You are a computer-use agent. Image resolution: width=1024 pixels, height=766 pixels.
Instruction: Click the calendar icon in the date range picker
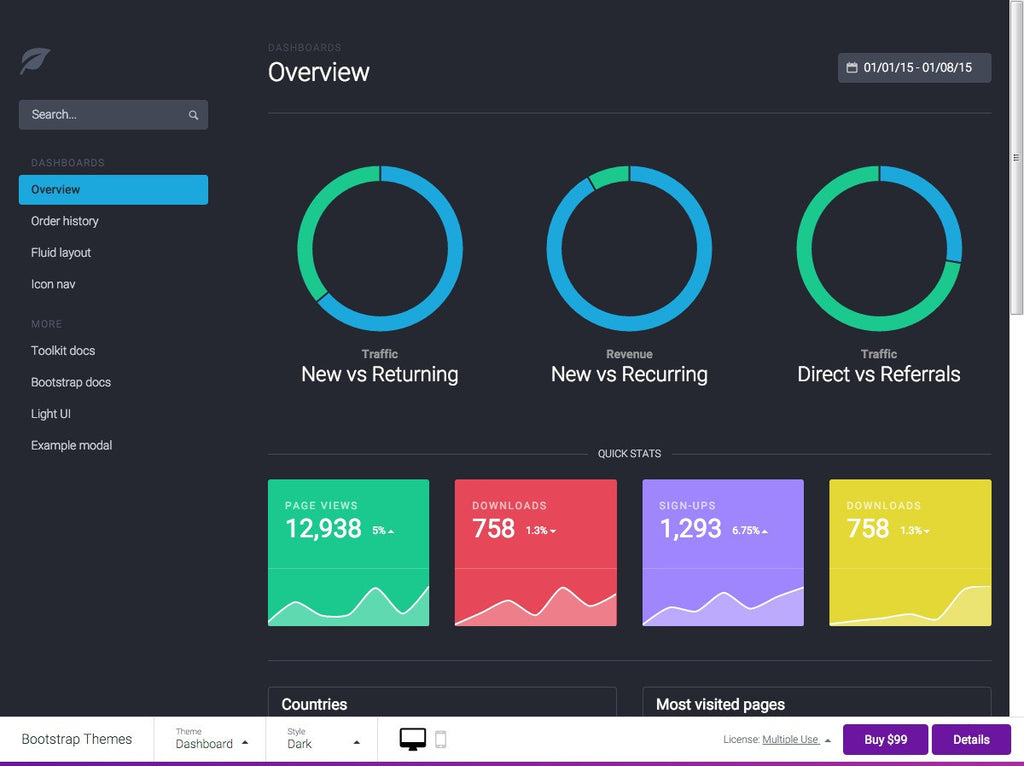[x=851, y=68]
